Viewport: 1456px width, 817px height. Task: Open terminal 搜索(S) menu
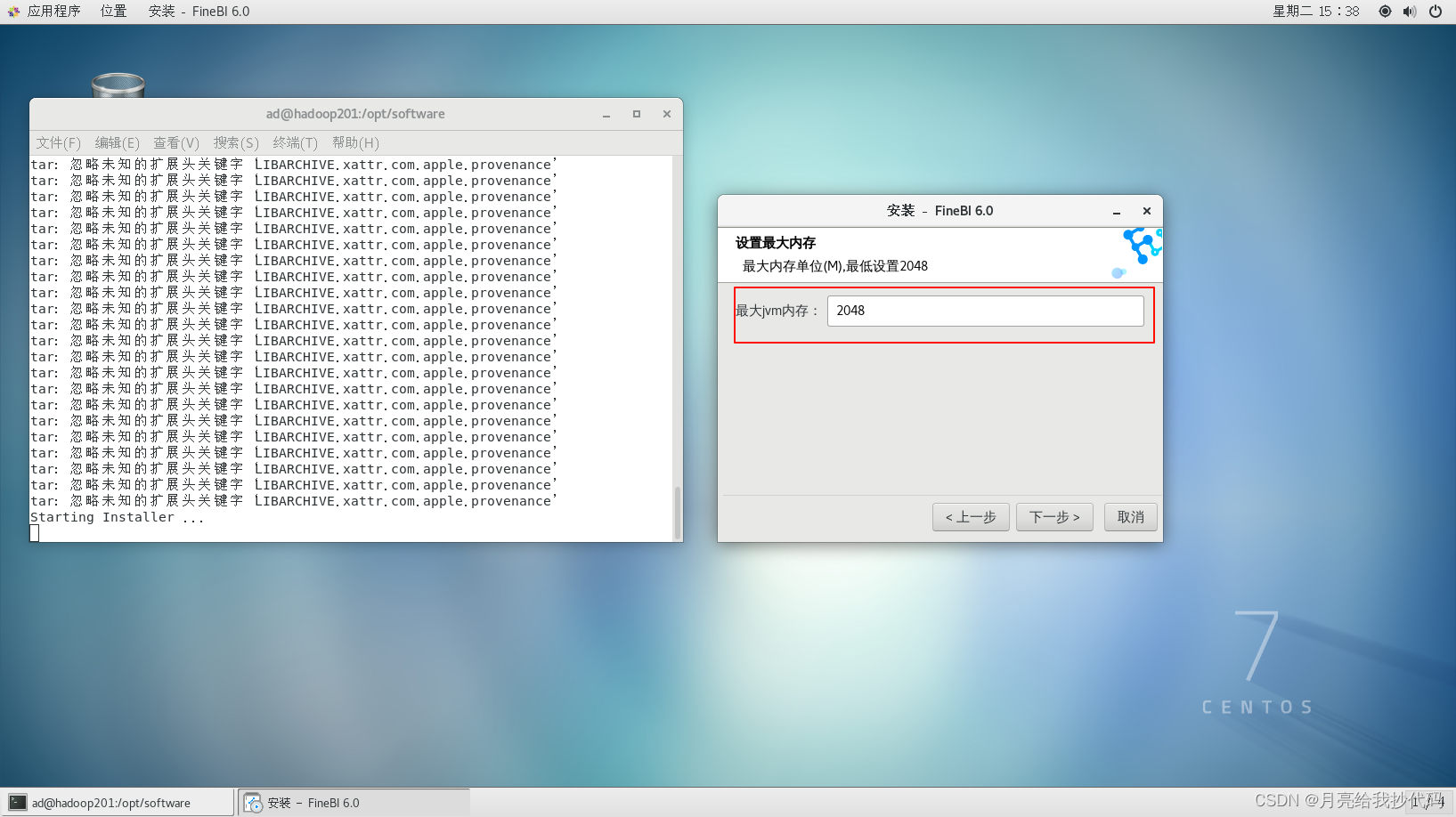[x=236, y=142]
